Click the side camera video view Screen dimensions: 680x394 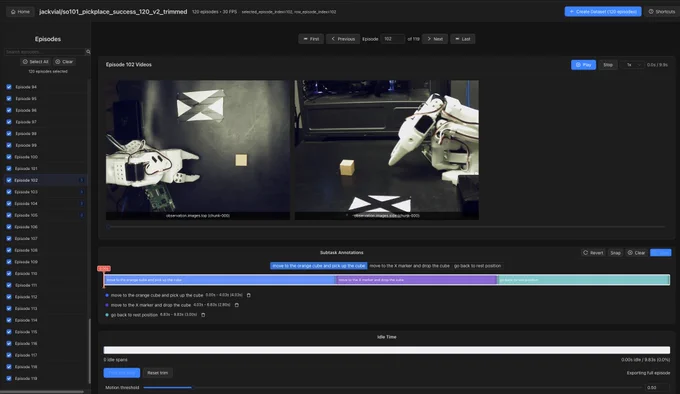pyautogui.click(x=387, y=150)
